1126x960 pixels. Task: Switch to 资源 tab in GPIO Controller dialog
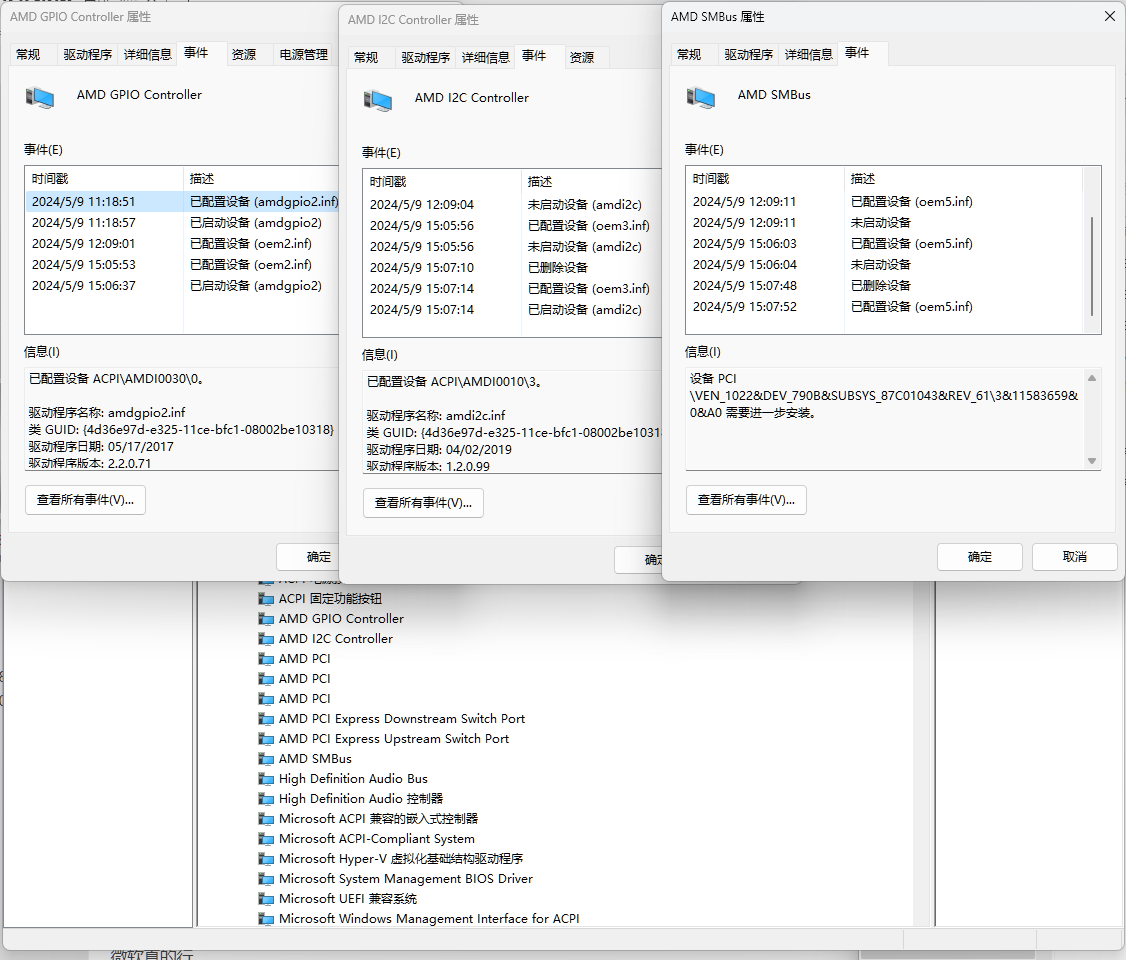tap(243, 55)
